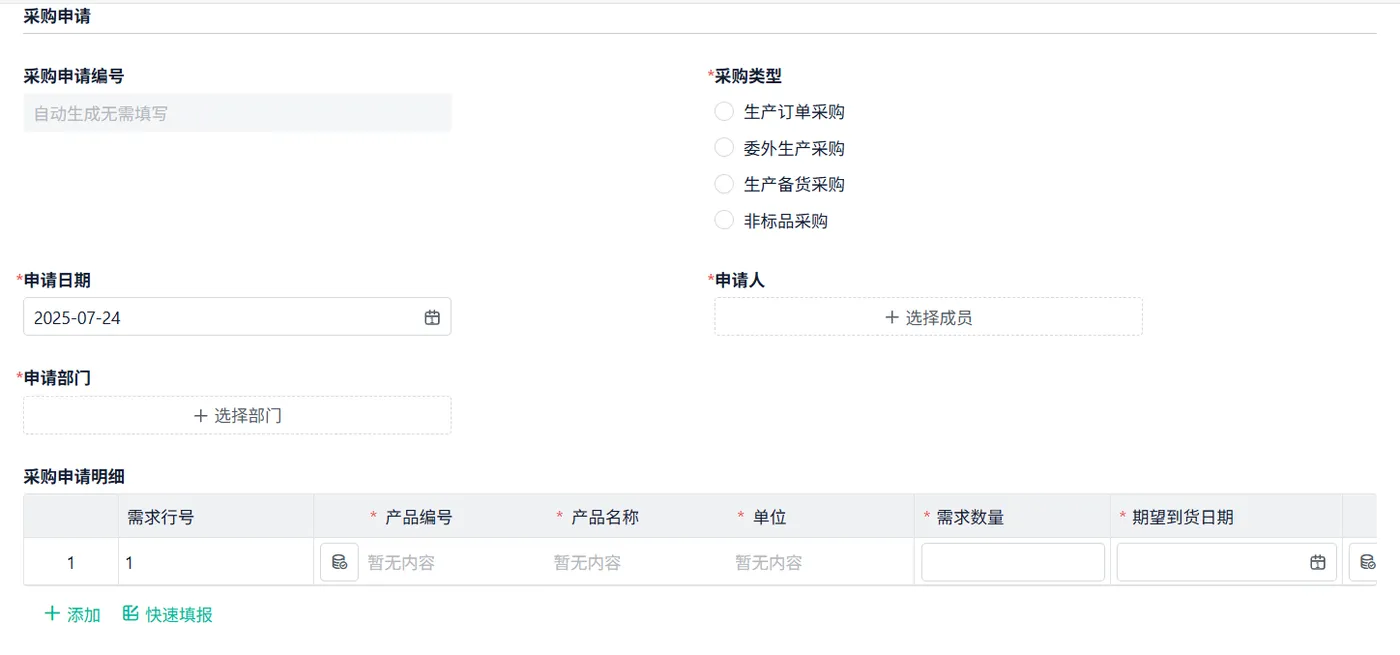The height and width of the screenshot is (655, 1400).
Task: Click the 添加 row link
Action: (83, 615)
